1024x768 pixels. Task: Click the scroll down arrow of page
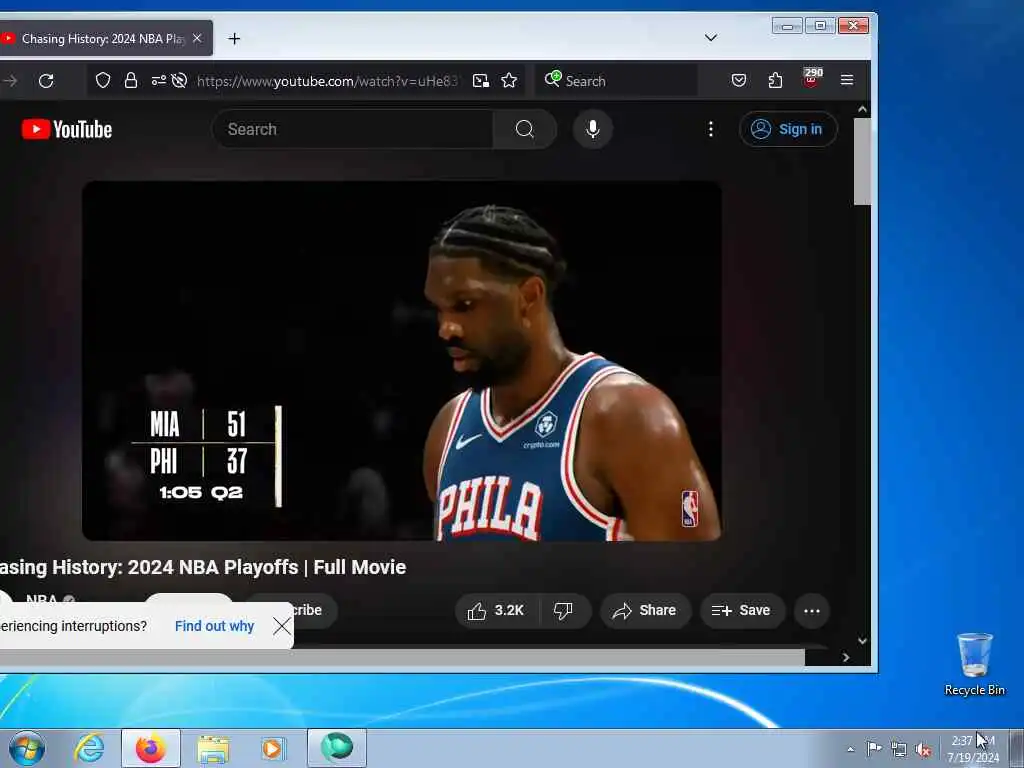tap(862, 641)
